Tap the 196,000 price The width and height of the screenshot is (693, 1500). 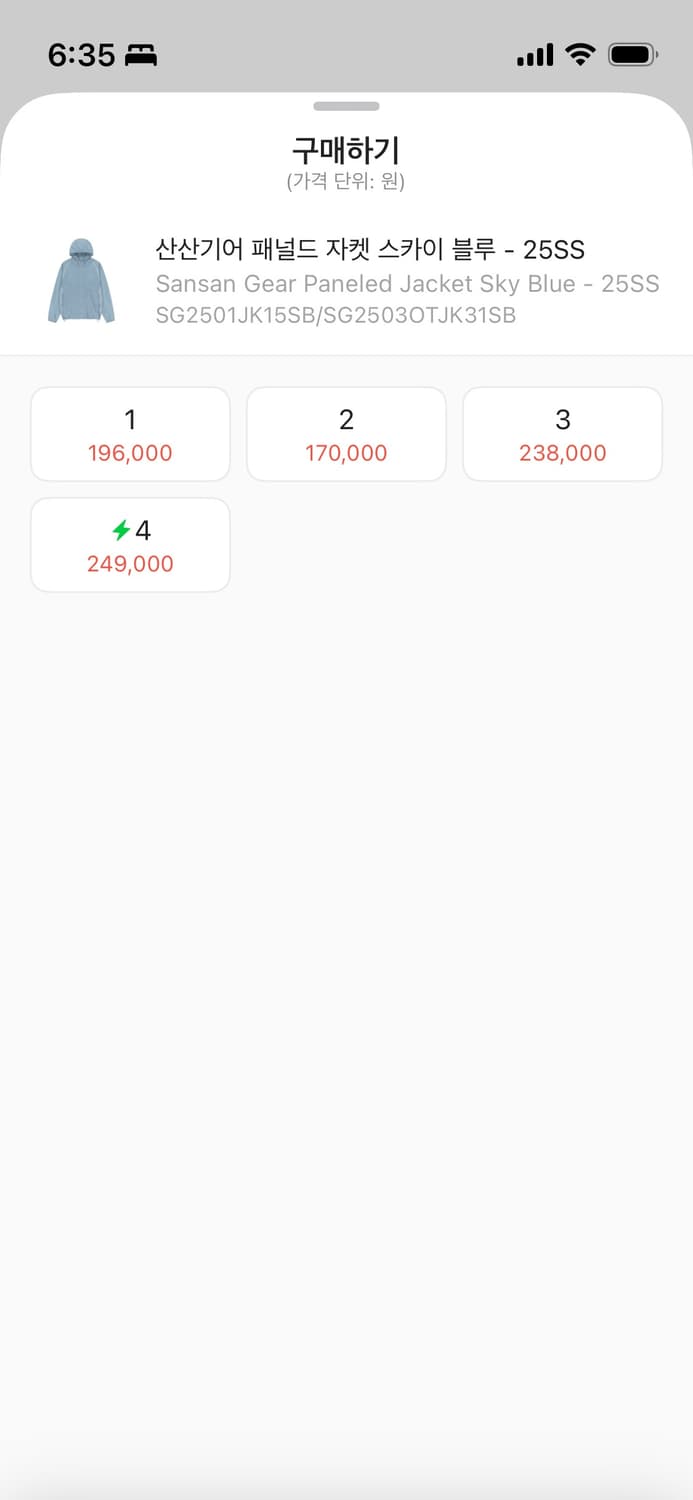pos(130,453)
